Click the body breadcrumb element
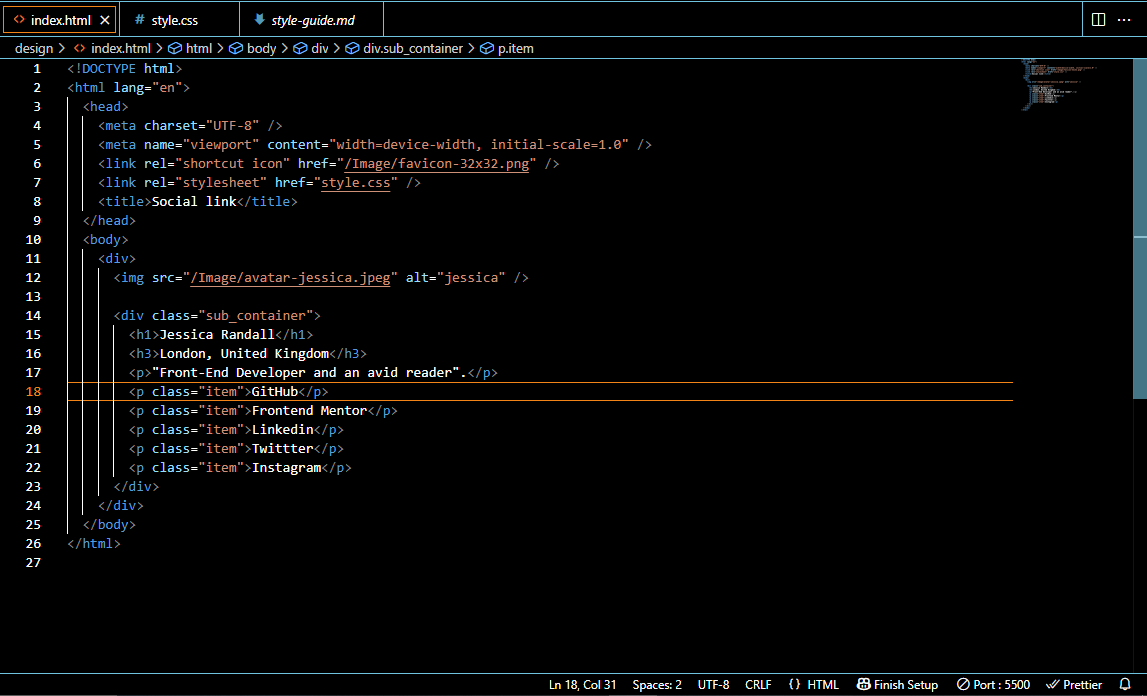 pos(261,48)
